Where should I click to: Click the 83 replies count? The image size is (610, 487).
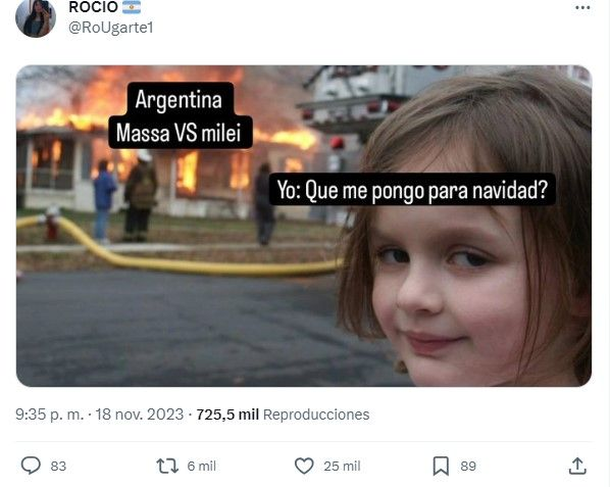[58, 466]
